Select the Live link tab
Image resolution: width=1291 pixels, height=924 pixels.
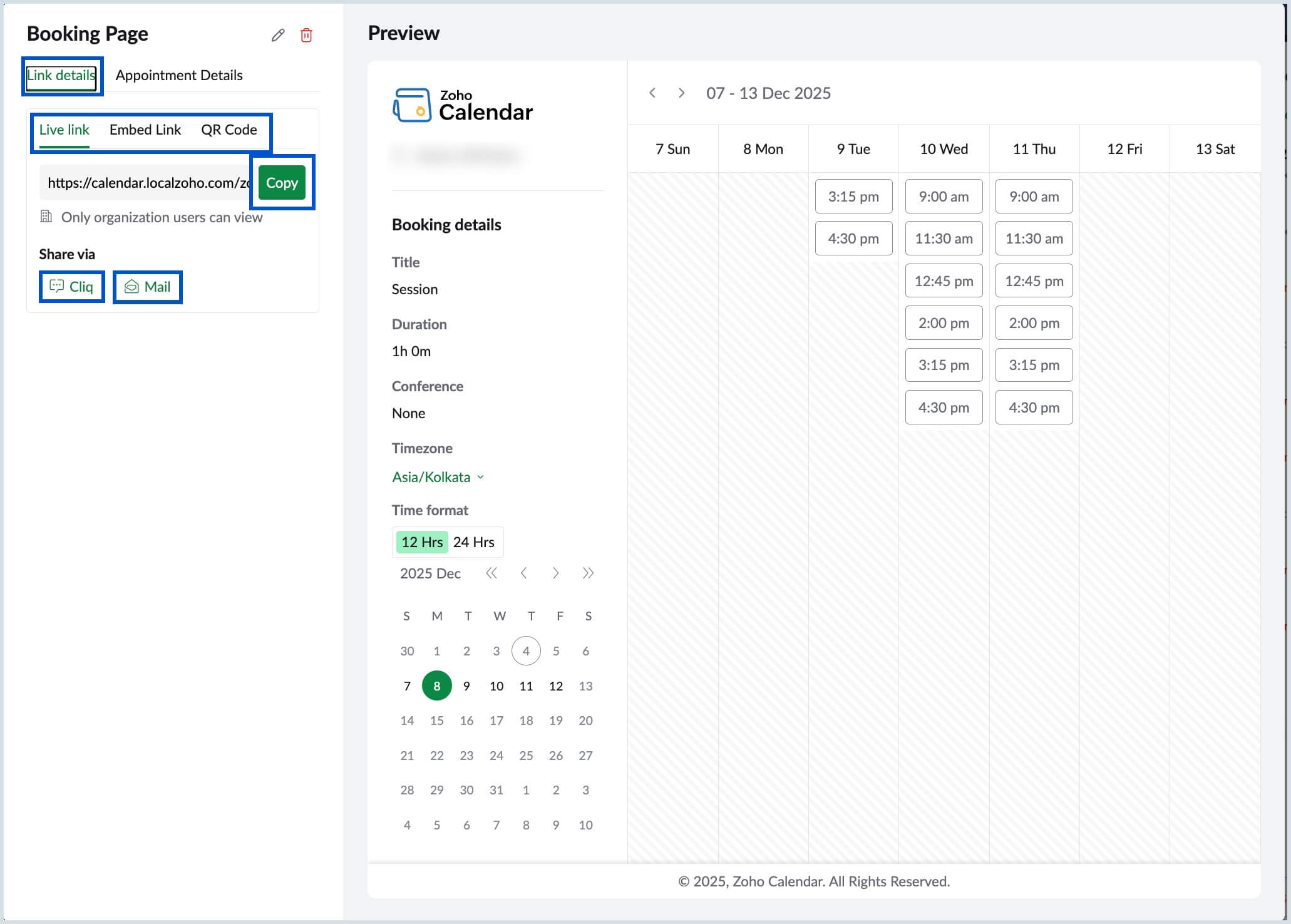click(x=64, y=130)
